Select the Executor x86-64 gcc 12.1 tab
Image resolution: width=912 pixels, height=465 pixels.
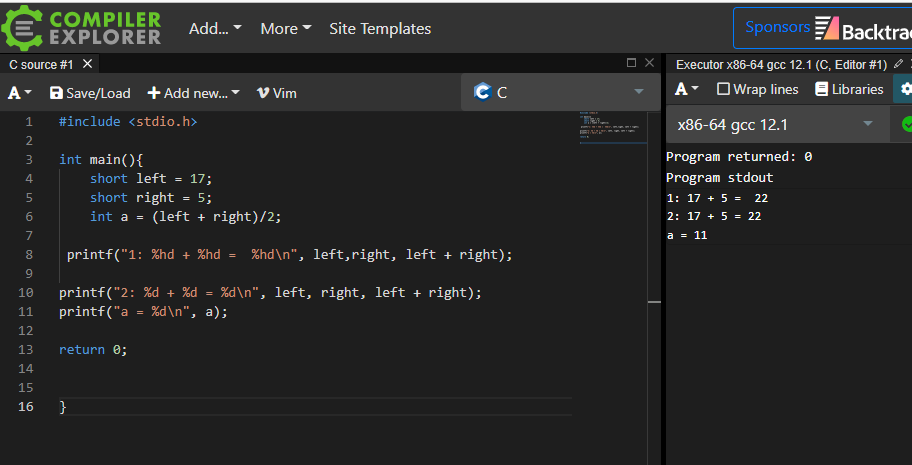781,65
